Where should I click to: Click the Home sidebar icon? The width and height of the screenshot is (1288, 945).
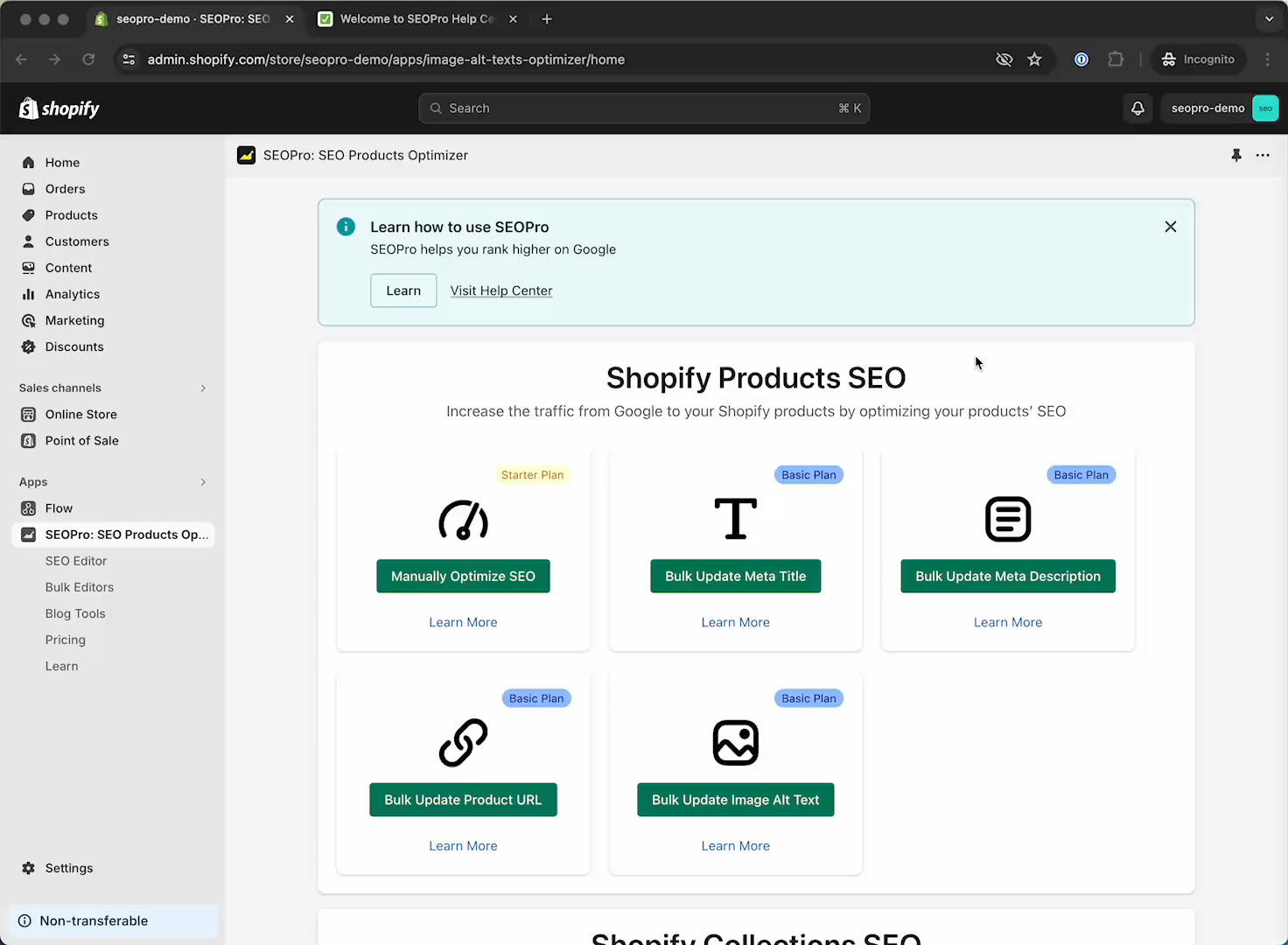tap(29, 163)
